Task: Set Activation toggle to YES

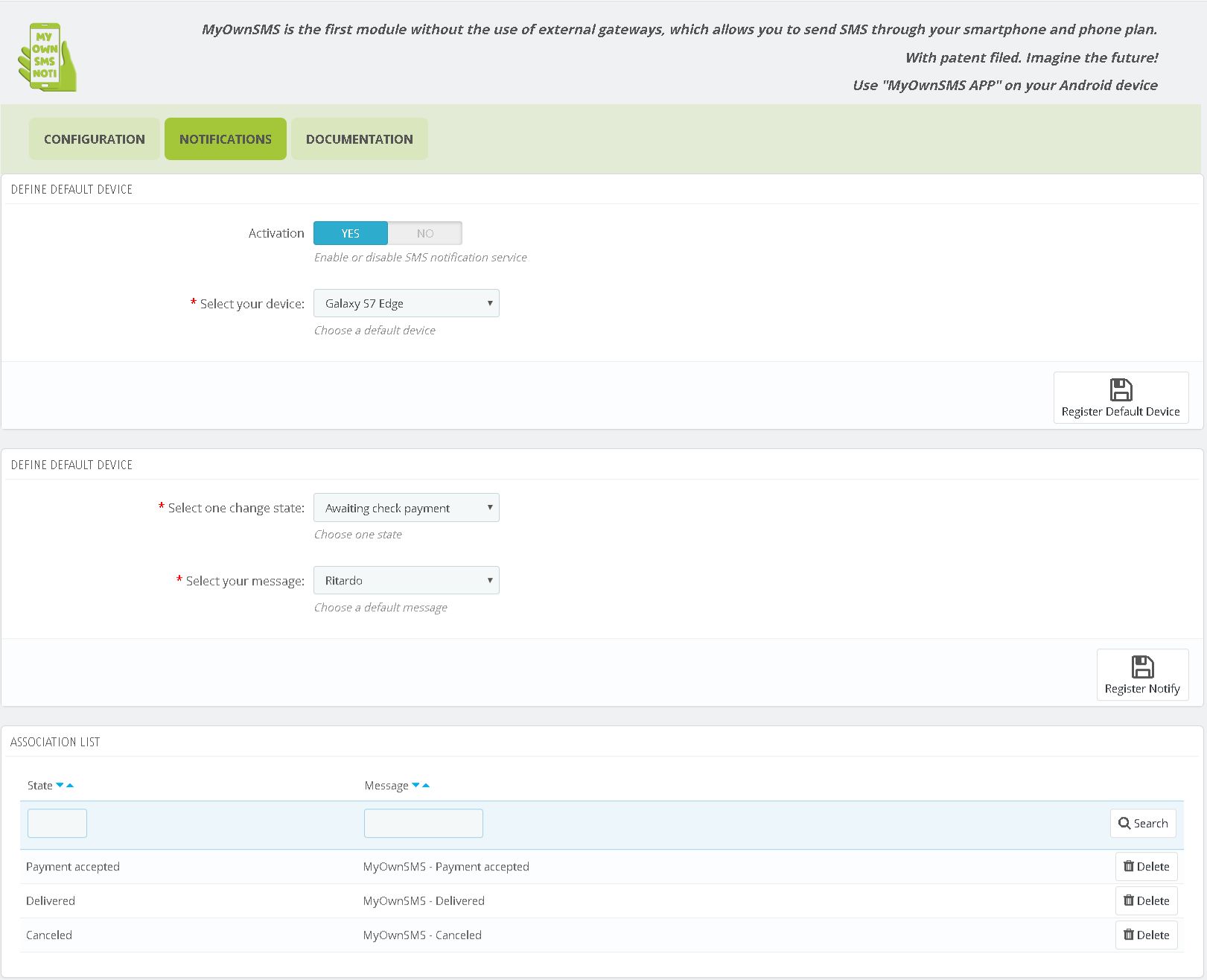Action: (x=351, y=233)
